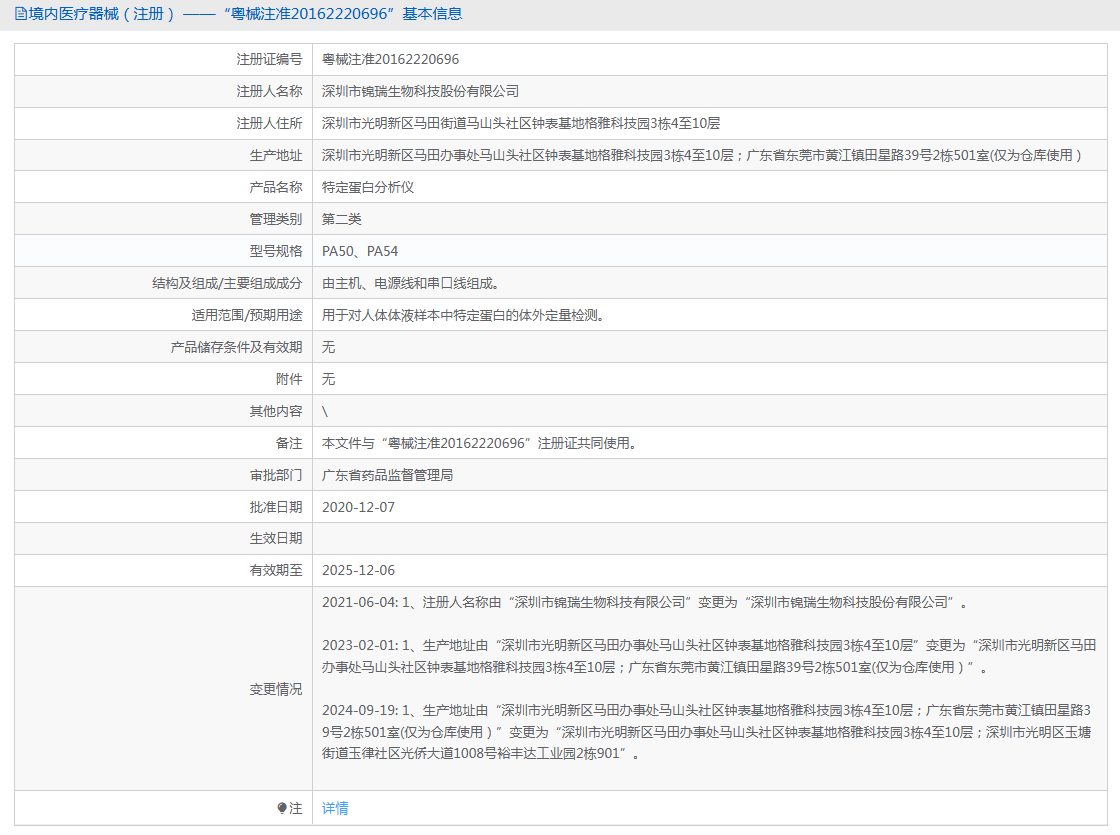Viewport: 1120px width, 835px height.
Task: Select expiry date 2025-12-06
Action: 358,571
